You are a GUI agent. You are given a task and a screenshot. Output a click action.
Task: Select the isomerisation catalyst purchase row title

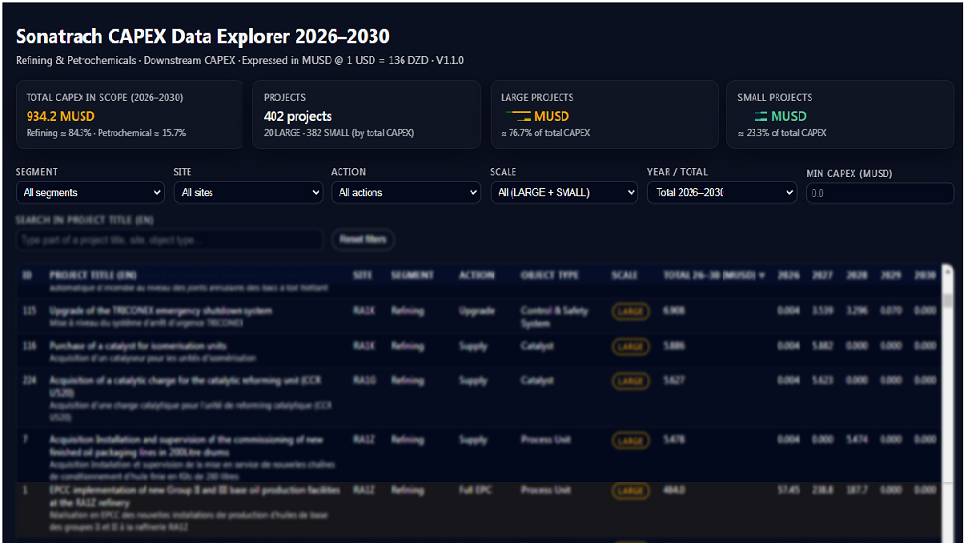138,346
